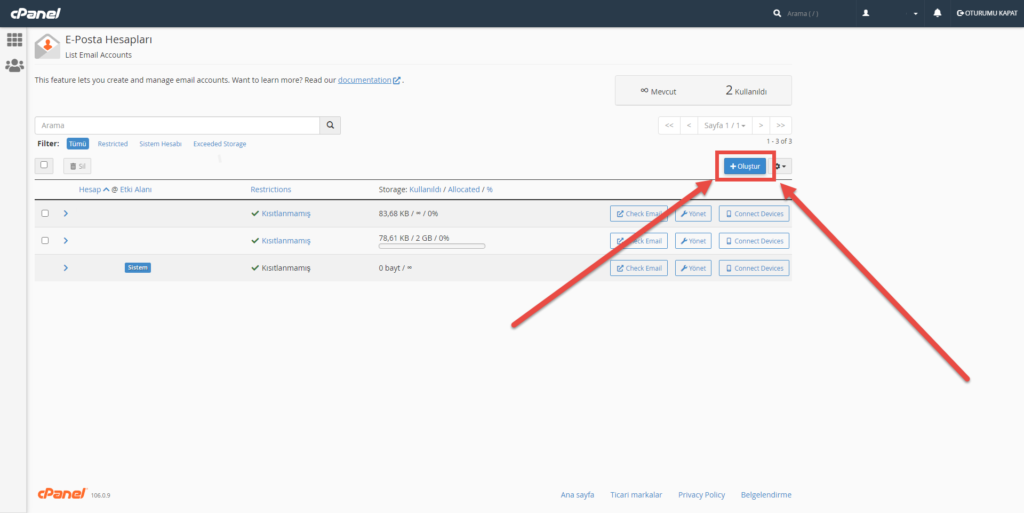Image resolution: width=1024 pixels, height=513 pixels.
Task: Check the first email account checkbox
Action: coord(45,213)
